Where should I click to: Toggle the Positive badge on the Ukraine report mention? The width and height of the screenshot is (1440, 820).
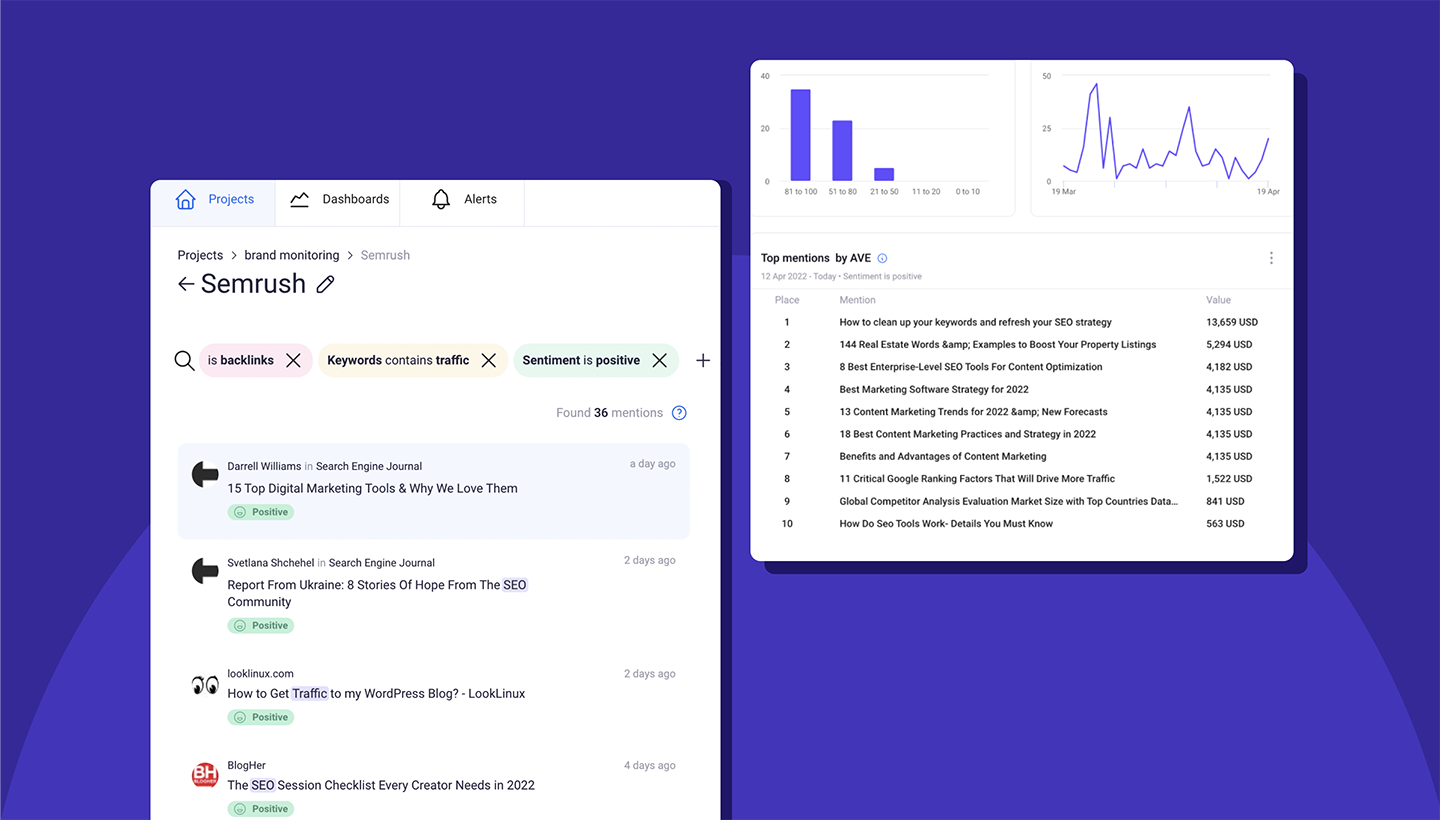[x=260, y=625]
